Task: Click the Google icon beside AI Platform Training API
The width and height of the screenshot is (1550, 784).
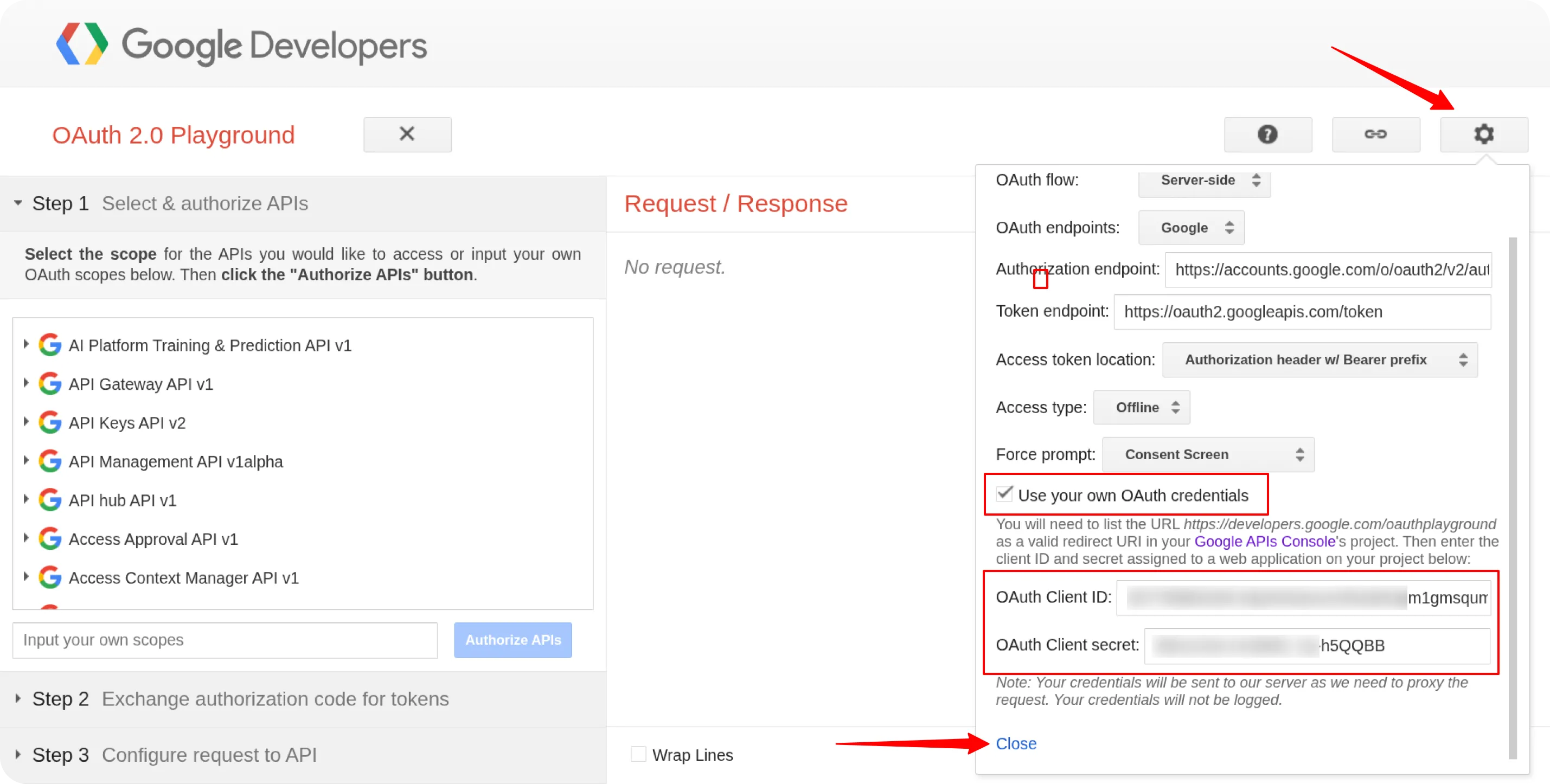Action: [x=50, y=345]
